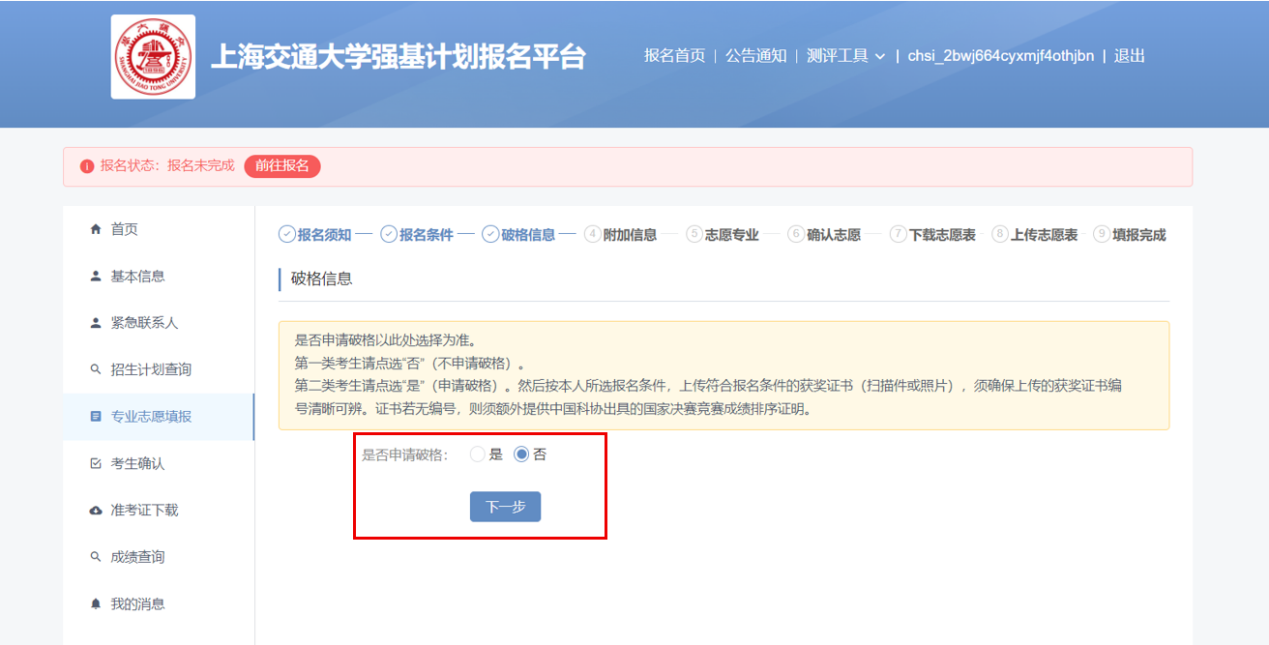Open 成绩查询 in the sidebar

137,557
